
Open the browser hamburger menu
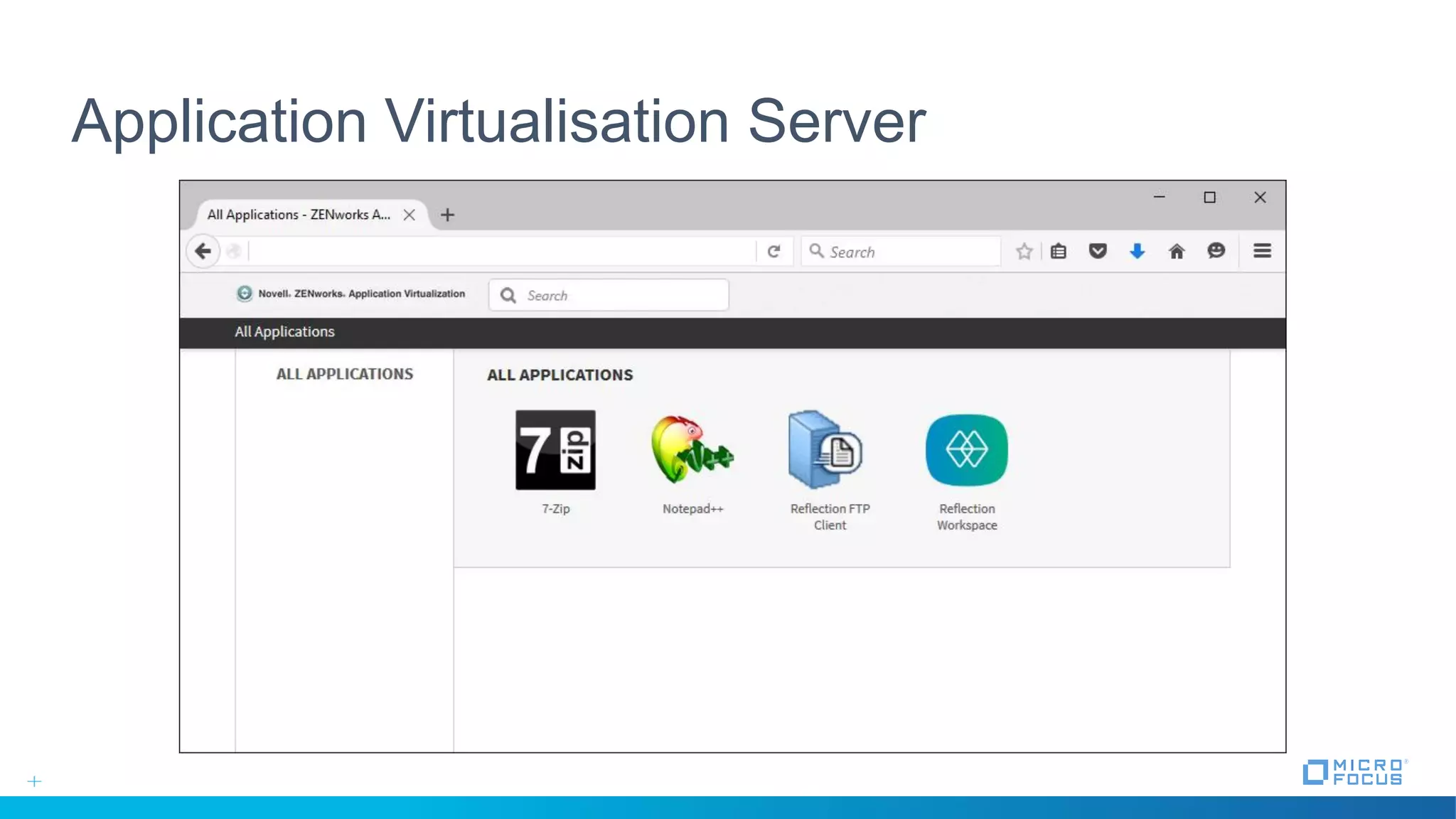(x=1262, y=251)
